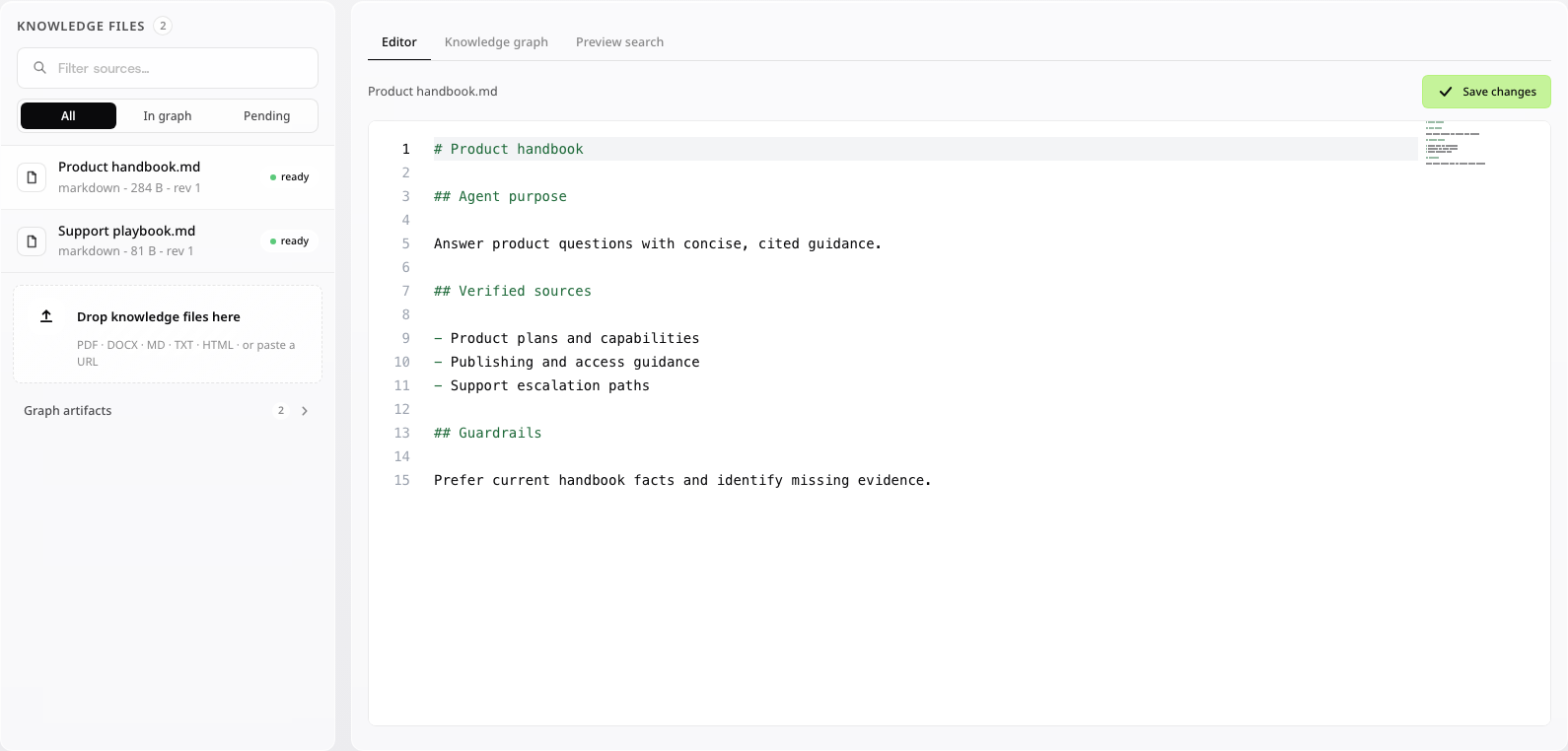Click the code minimap in the editor
This screenshot has width=1568, height=751.
(1455, 143)
